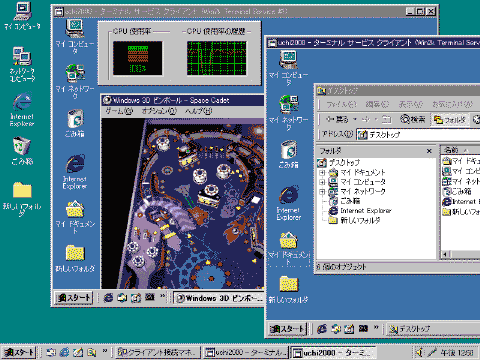Expand マイ ドキュメント in folder tree
Screen dimensions: 480x360
point(322,173)
